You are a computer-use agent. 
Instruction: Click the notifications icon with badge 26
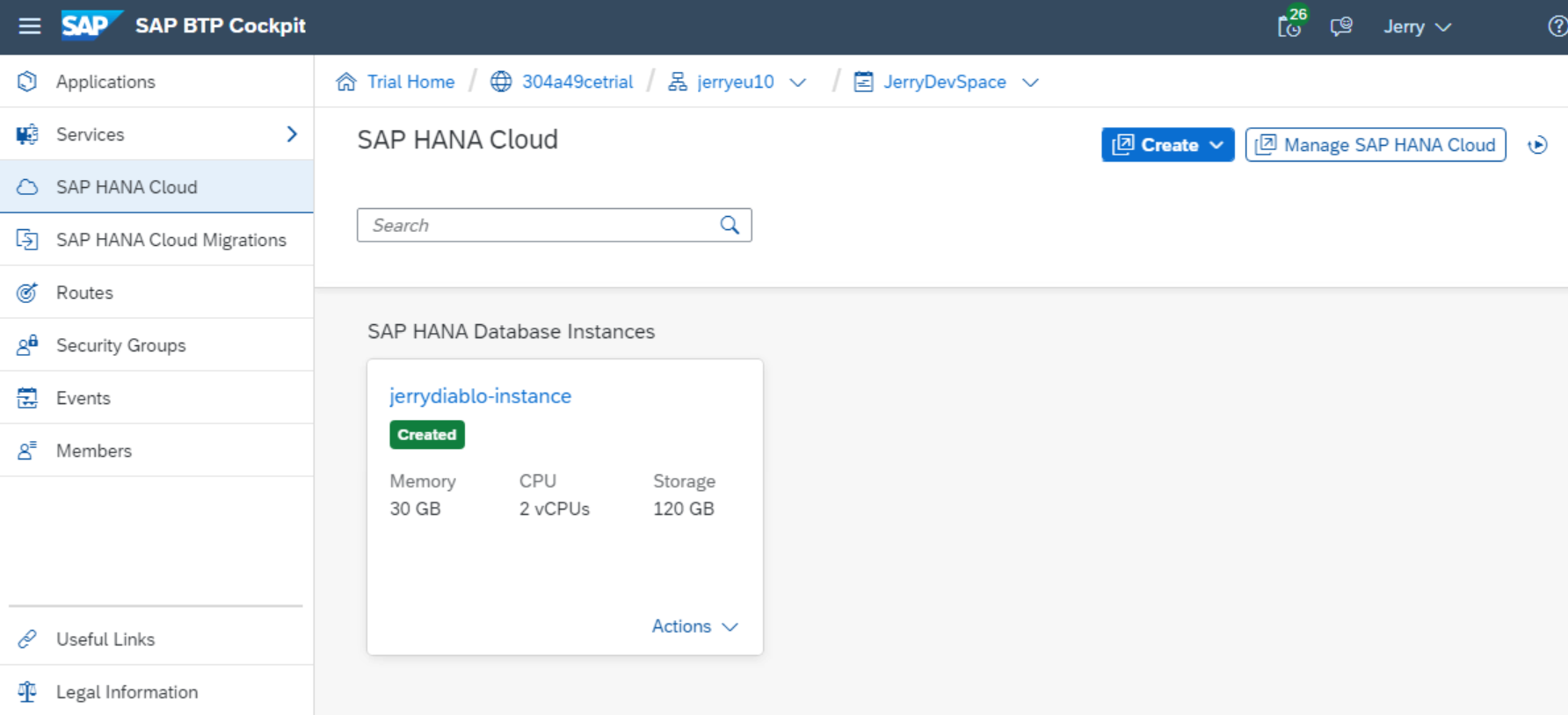coord(1290,25)
